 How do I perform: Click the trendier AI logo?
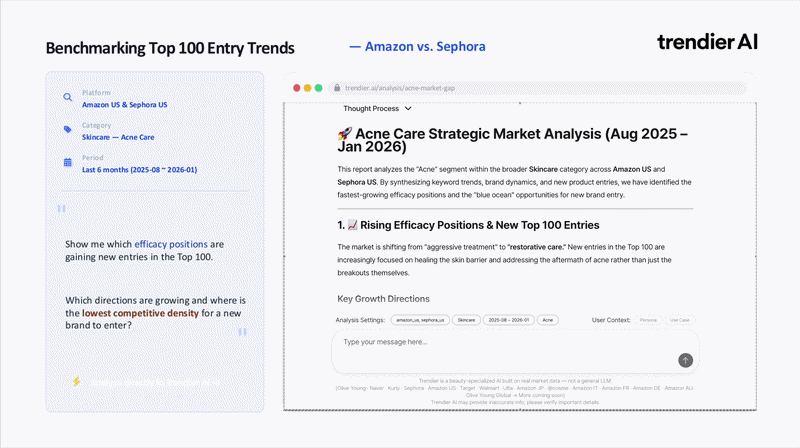[x=707, y=41]
